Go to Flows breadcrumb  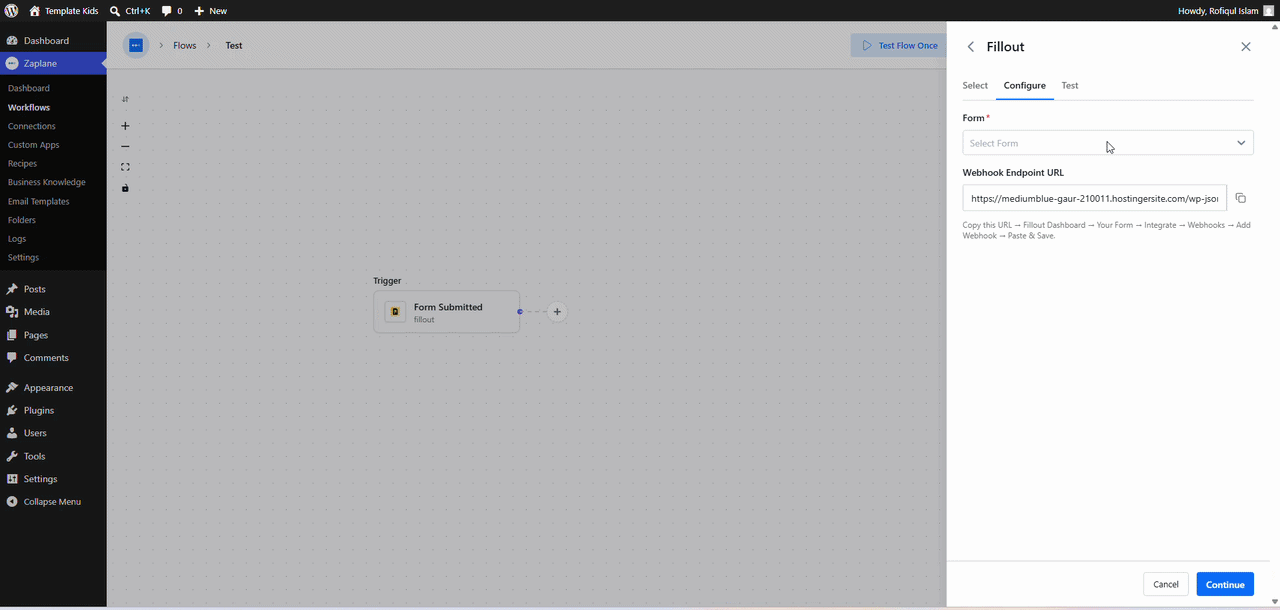[x=185, y=46]
